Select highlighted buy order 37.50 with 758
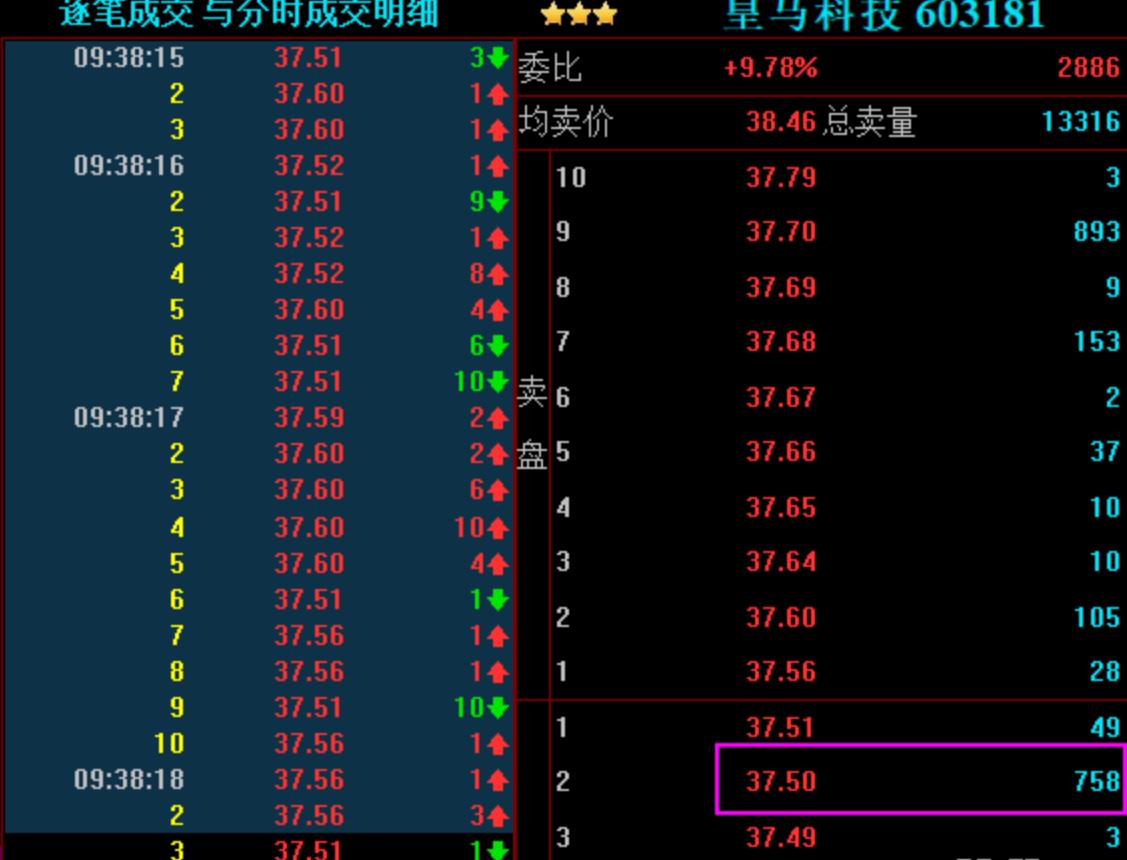 pyautogui.click(x=920, y=781)
